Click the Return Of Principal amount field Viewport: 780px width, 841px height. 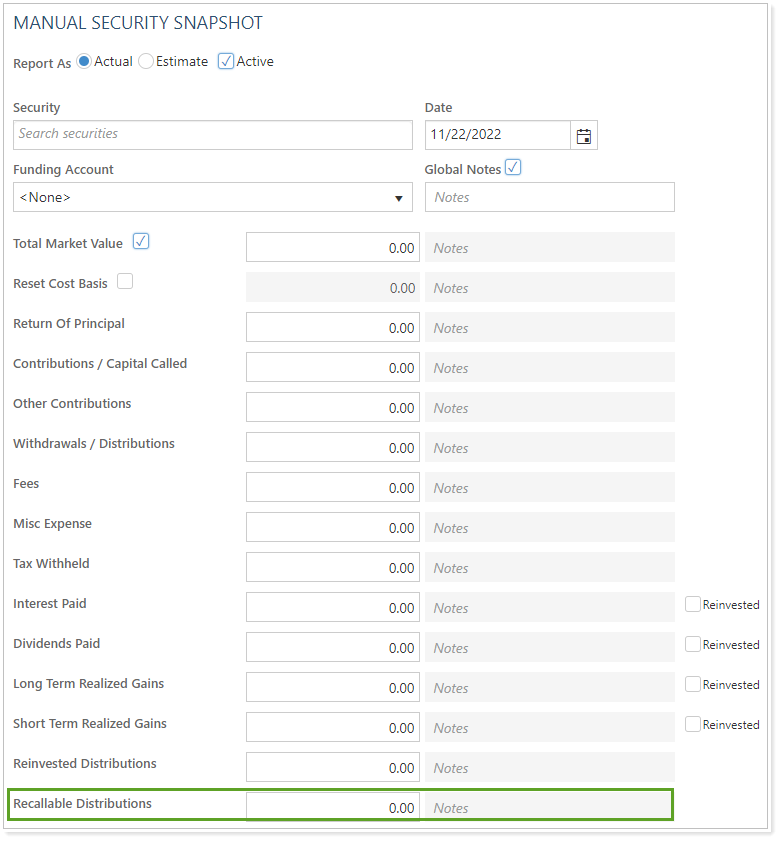332,327
